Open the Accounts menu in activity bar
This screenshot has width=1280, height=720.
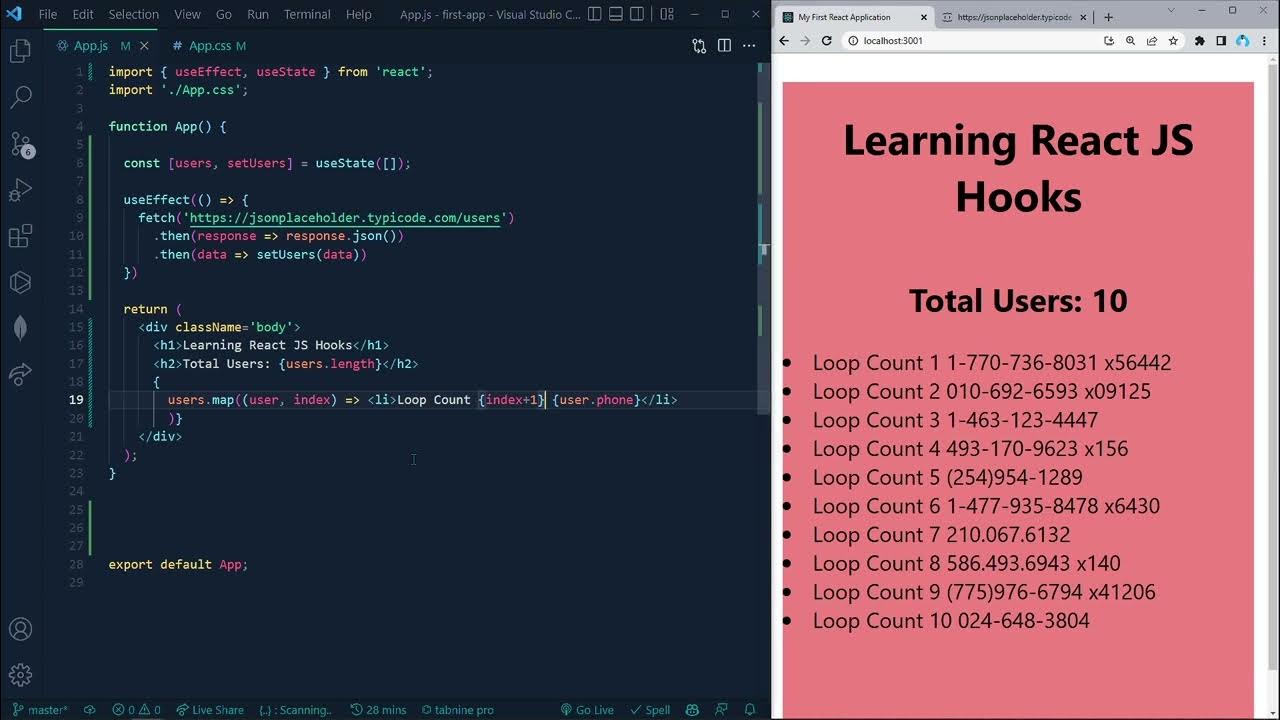pos(20,630)
